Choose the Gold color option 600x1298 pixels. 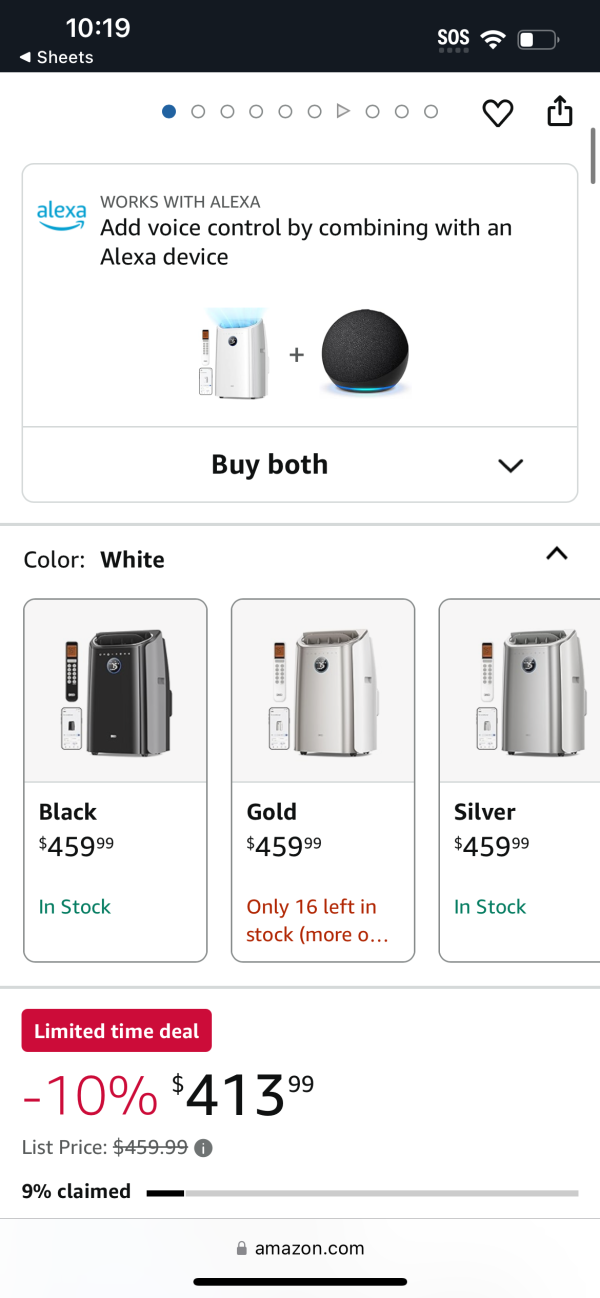coord(323,780)
